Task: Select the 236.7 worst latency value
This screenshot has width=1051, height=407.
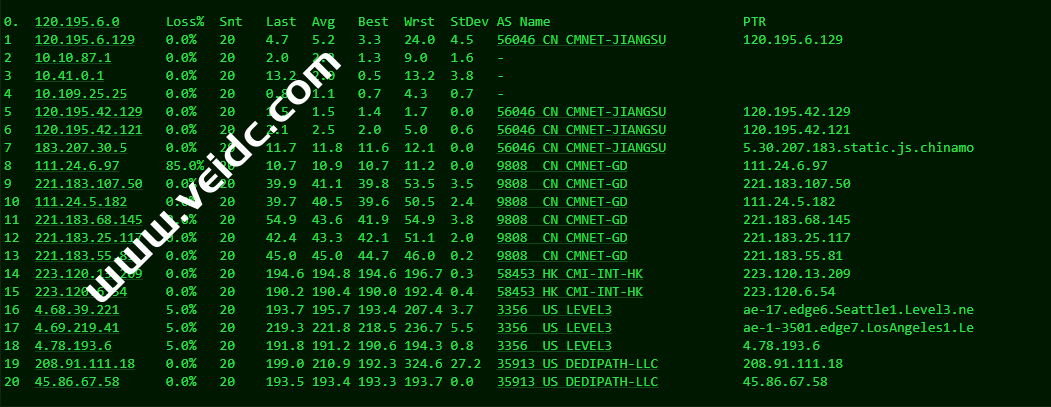Action: pos(423,328)
